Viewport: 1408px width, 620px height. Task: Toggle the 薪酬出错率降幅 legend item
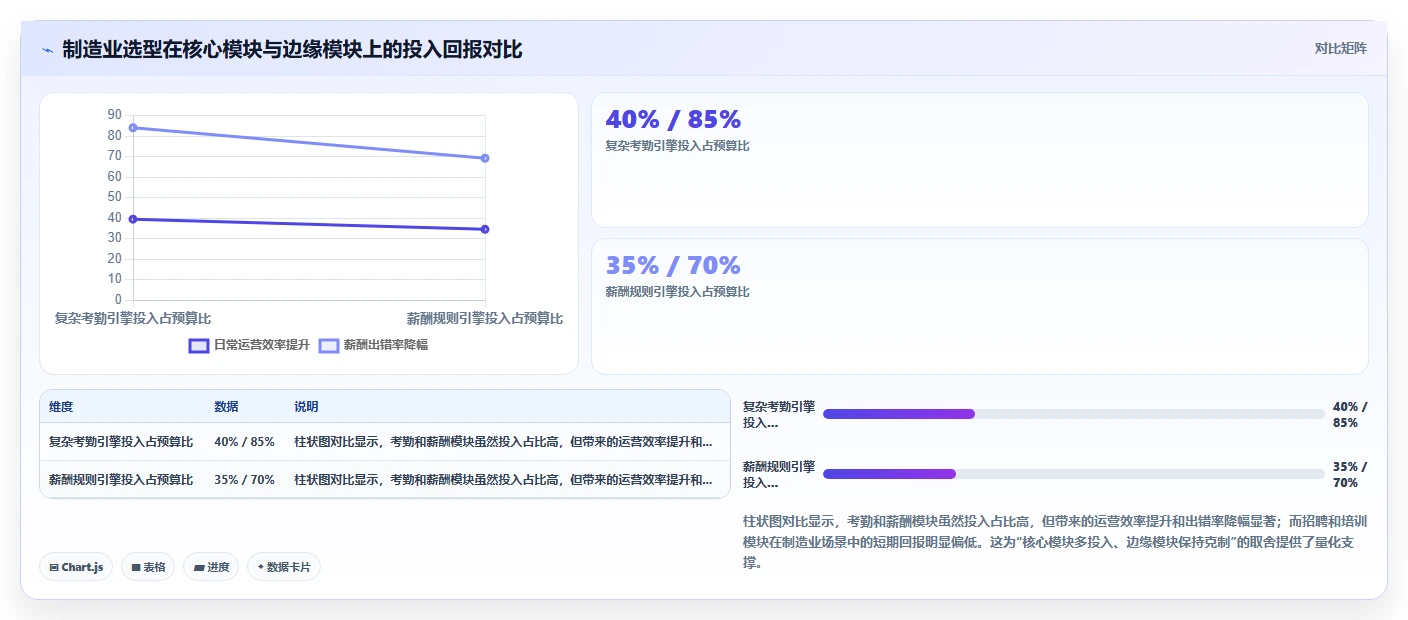tap(373, 345)
